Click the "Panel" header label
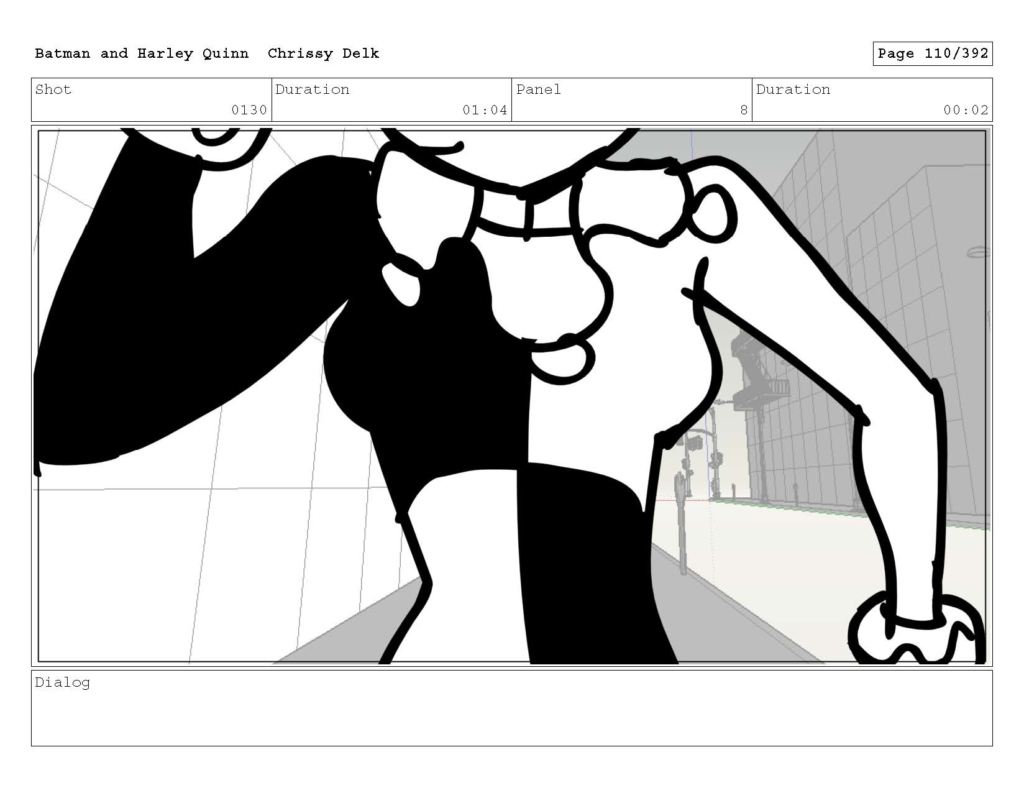The width and height of the screenshot is (1024, 793). click(539, 89)
